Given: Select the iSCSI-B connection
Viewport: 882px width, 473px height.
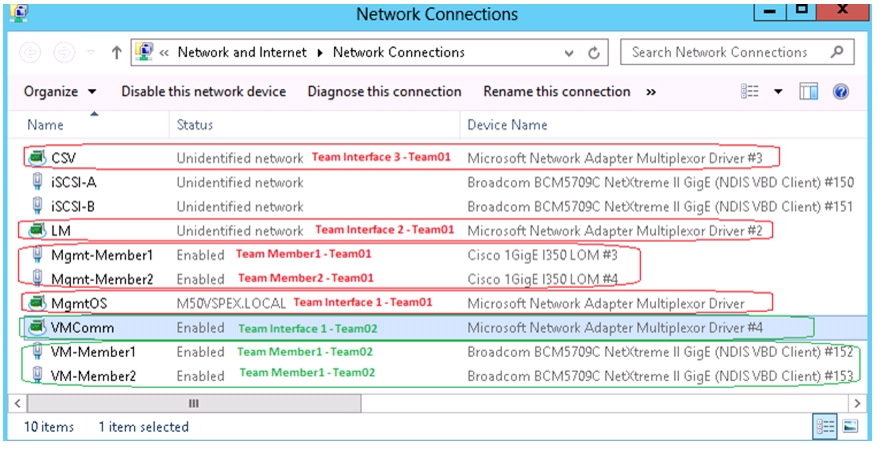Looking at the screenshot, I should (73, 206).
